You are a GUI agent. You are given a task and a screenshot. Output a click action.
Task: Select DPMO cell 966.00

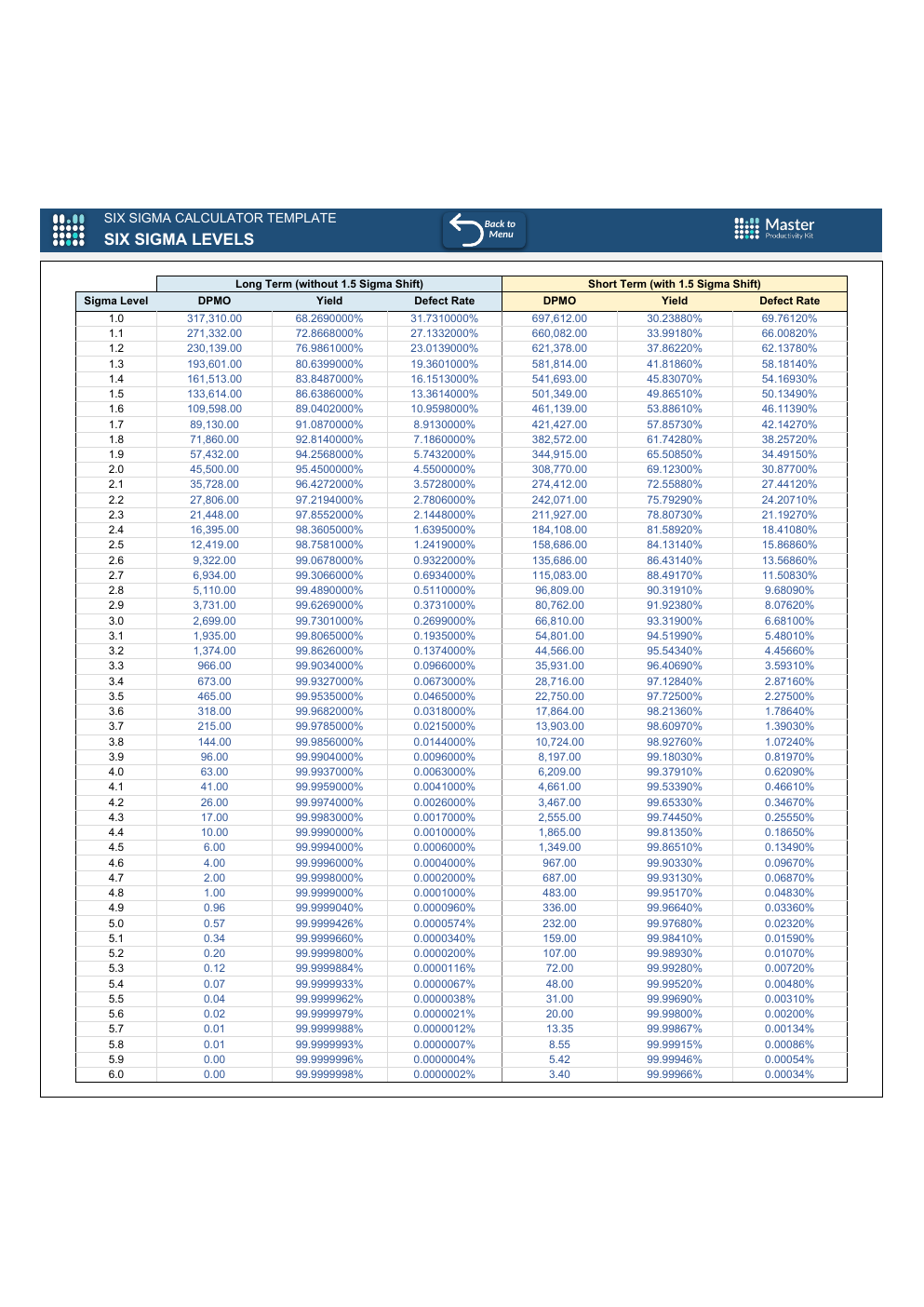(214, 666)
